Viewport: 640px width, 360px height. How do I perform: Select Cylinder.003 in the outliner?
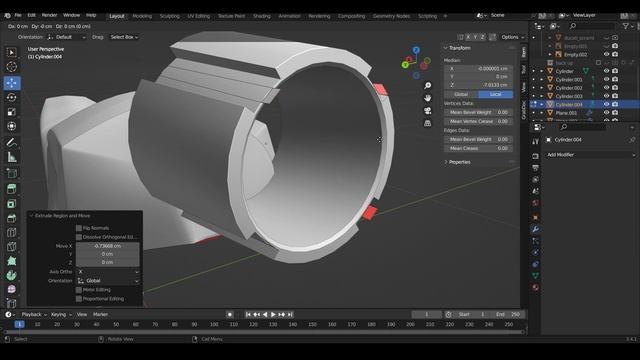point(569,96)
